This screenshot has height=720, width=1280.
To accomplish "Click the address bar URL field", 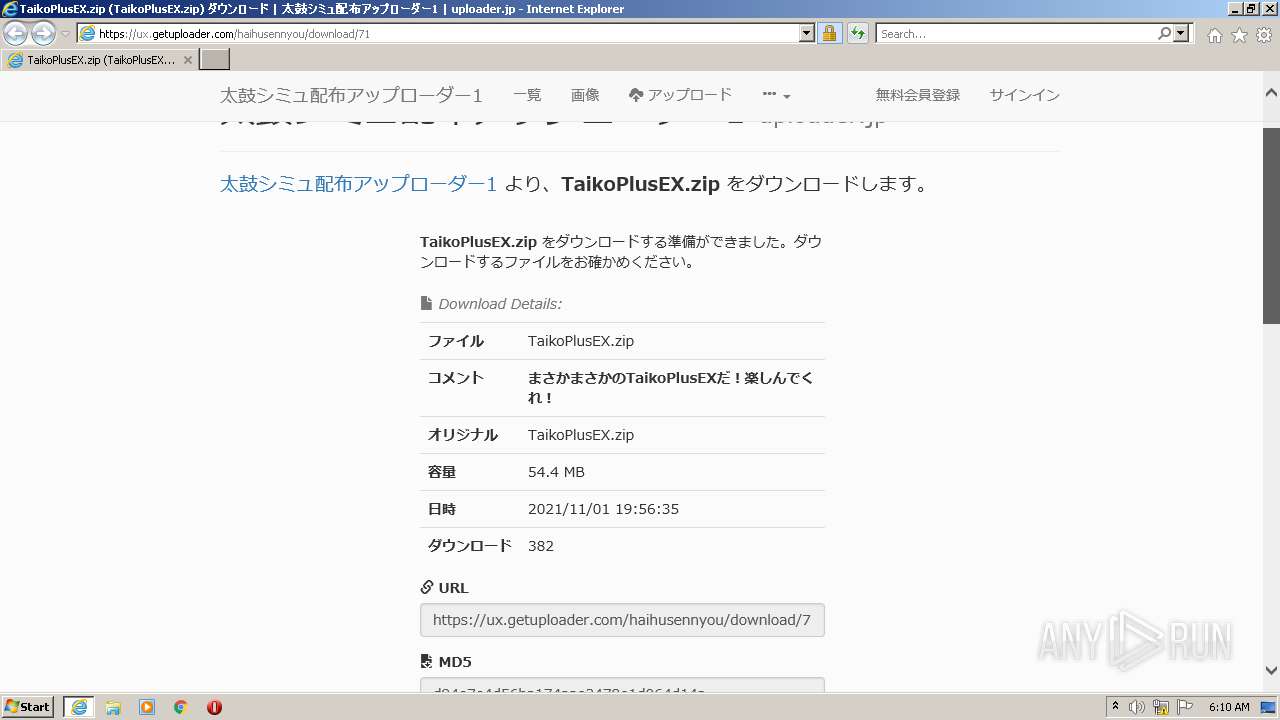I will [437, 33].
